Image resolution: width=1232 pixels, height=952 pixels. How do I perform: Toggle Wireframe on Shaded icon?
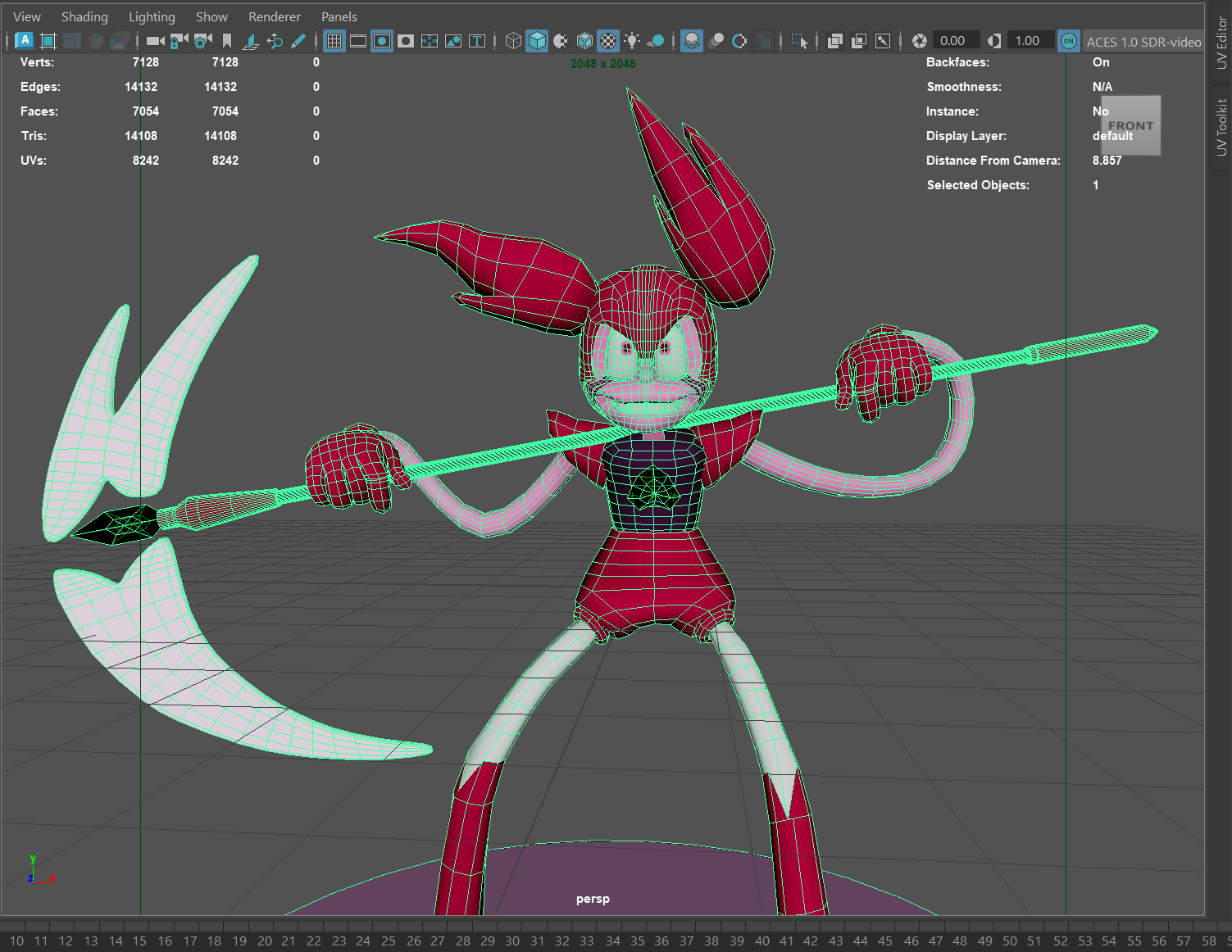(584, 41)
